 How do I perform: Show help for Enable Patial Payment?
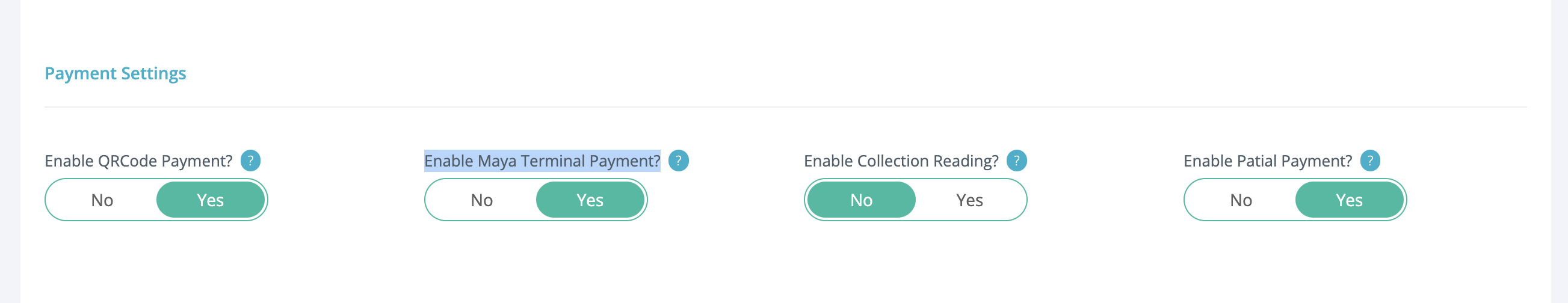[x=1369, y=161]
